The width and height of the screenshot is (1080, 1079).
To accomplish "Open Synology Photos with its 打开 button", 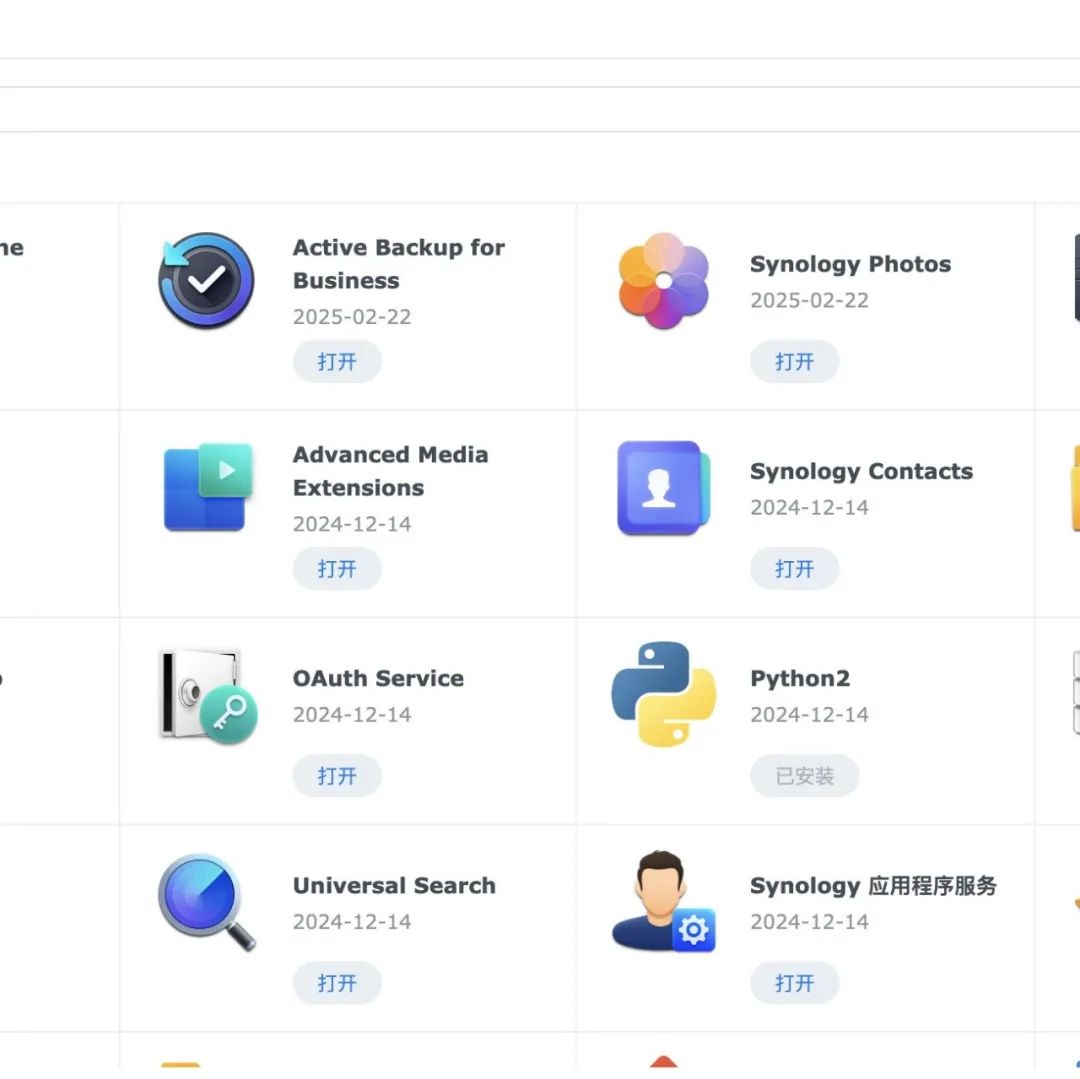I will [794, 362].
